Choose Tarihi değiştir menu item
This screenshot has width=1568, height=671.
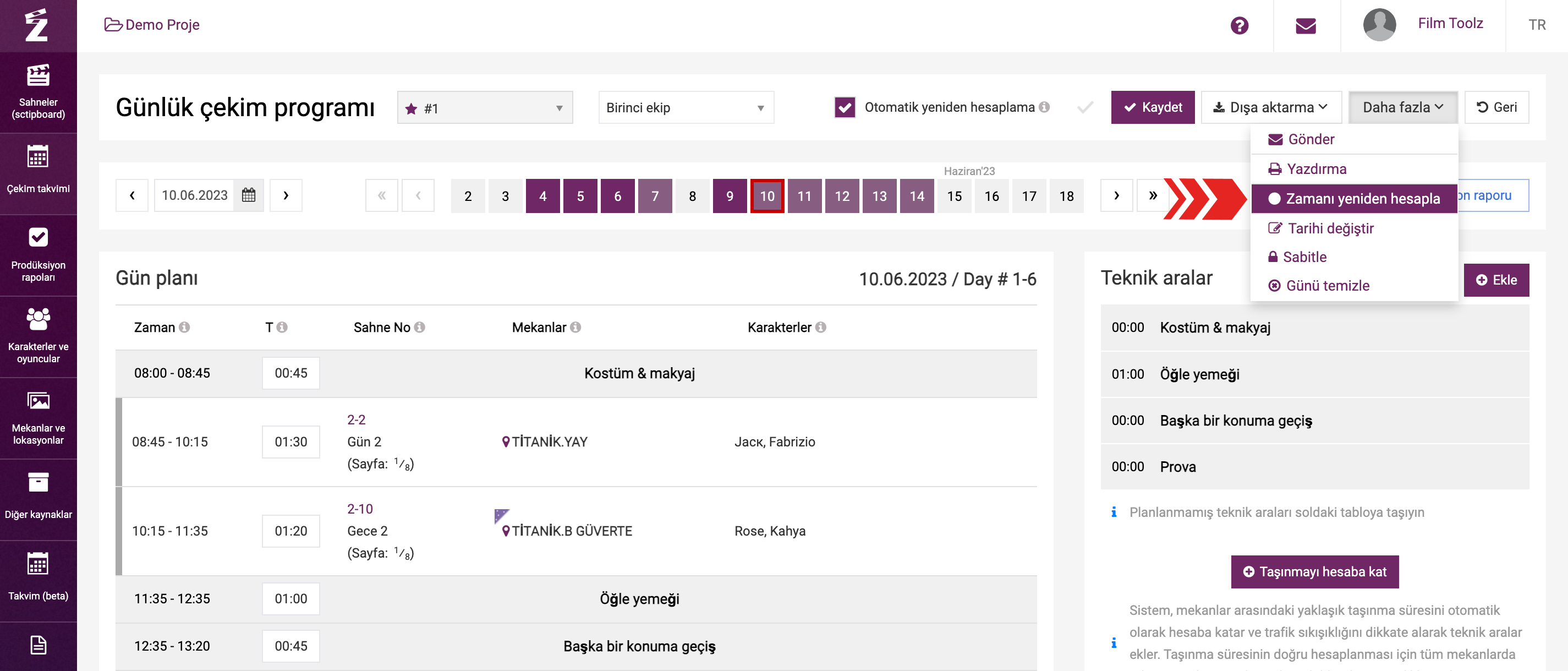click(x=1354, y=228)
